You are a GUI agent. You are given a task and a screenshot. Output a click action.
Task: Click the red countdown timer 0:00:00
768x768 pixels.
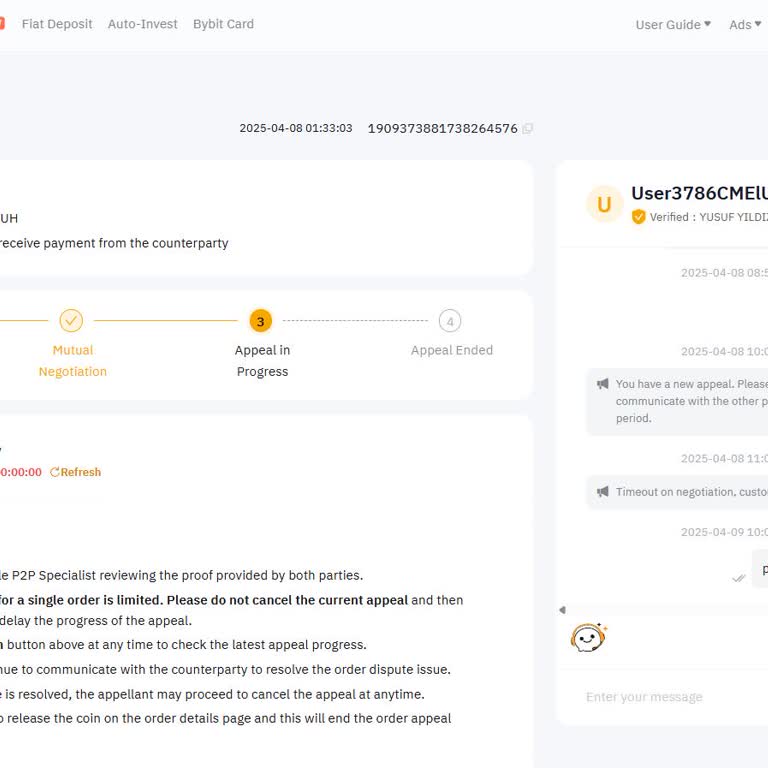[21, 472]
